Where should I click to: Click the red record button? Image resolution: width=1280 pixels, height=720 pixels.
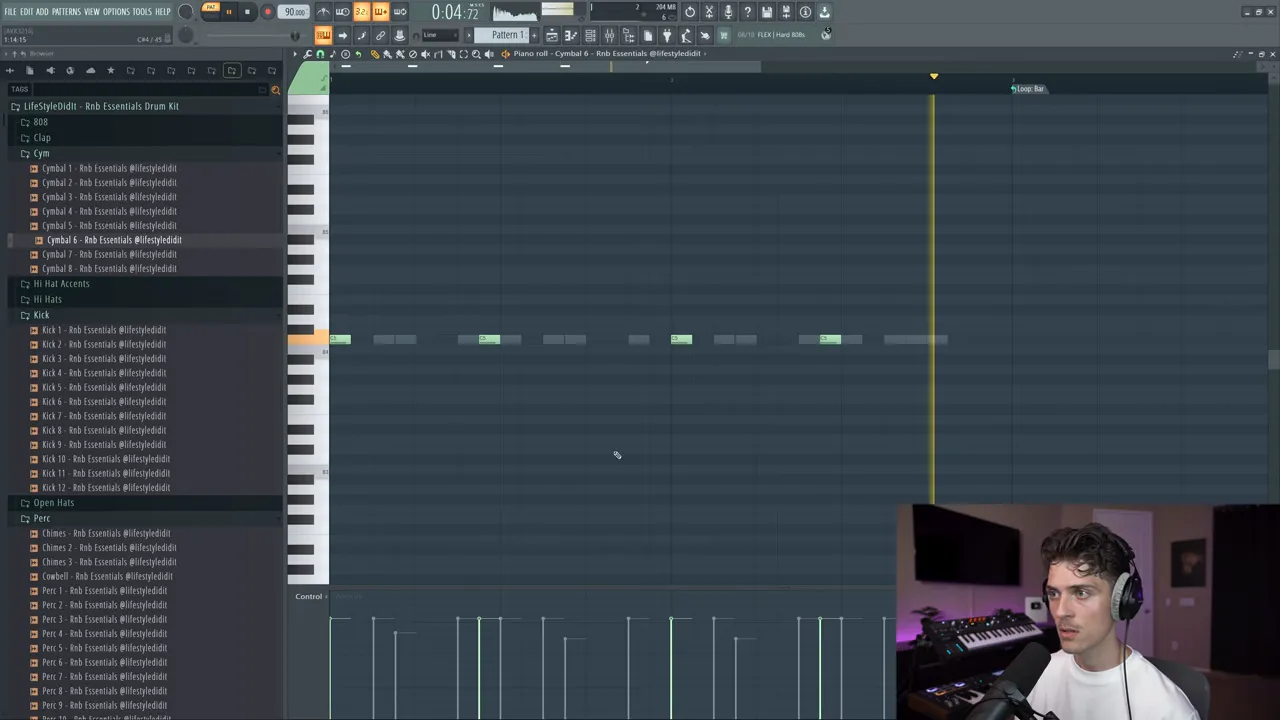(x=267, y=12)
